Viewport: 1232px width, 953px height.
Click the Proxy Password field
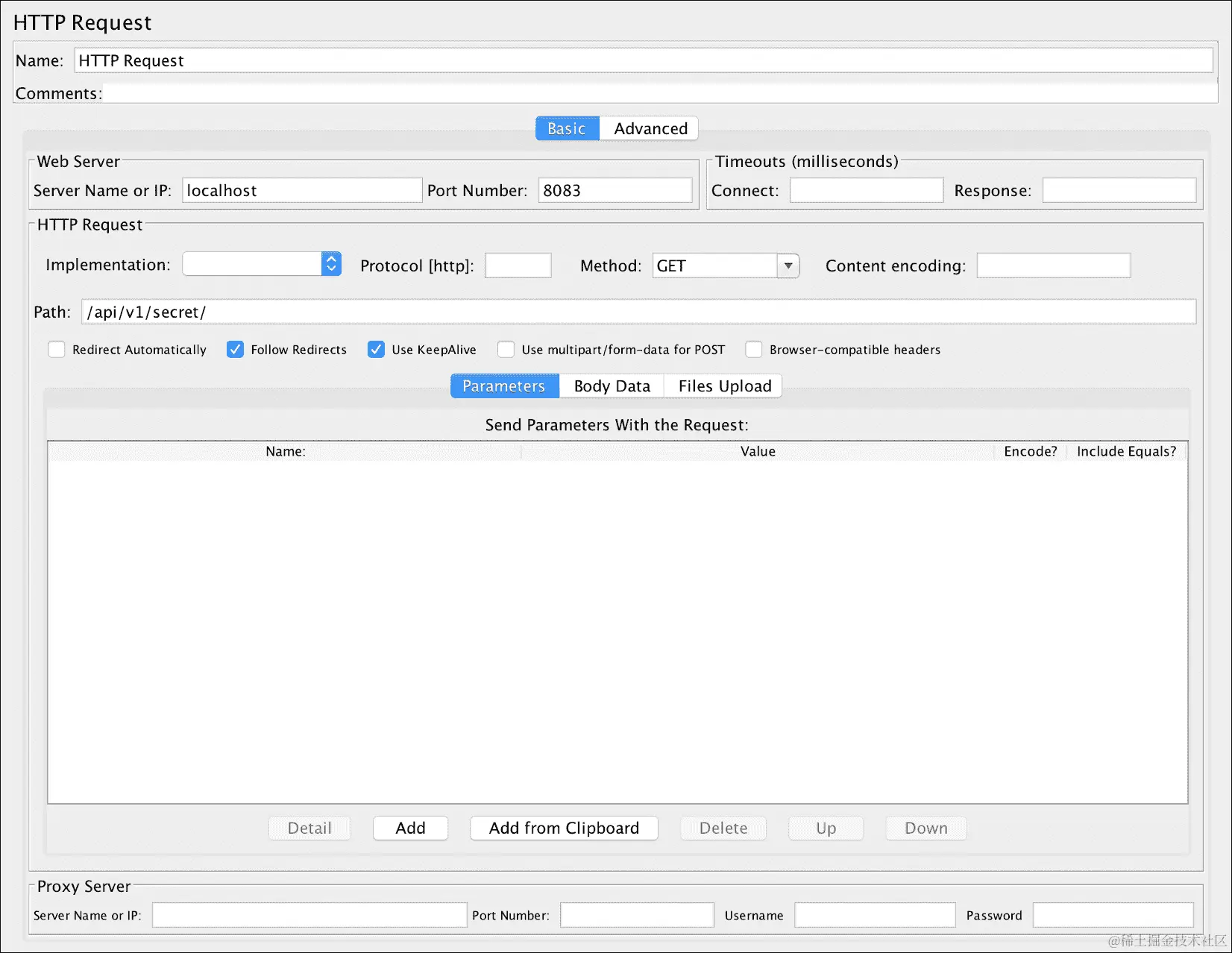[x=1113, y=915]
